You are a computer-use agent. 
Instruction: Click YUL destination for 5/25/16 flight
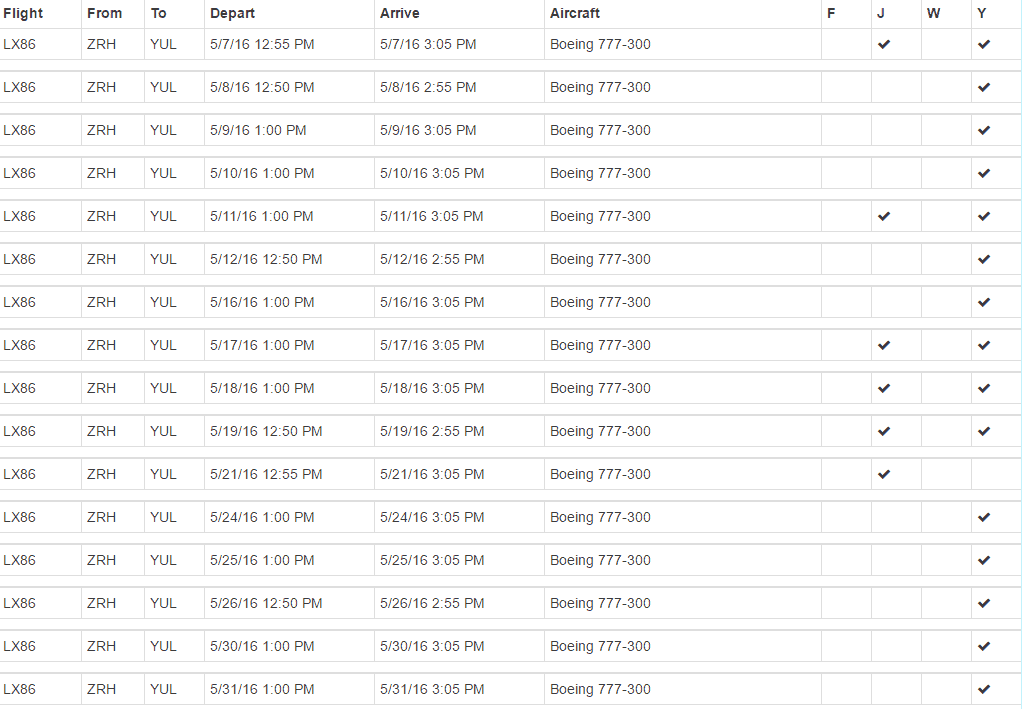[x=163, y=560]
